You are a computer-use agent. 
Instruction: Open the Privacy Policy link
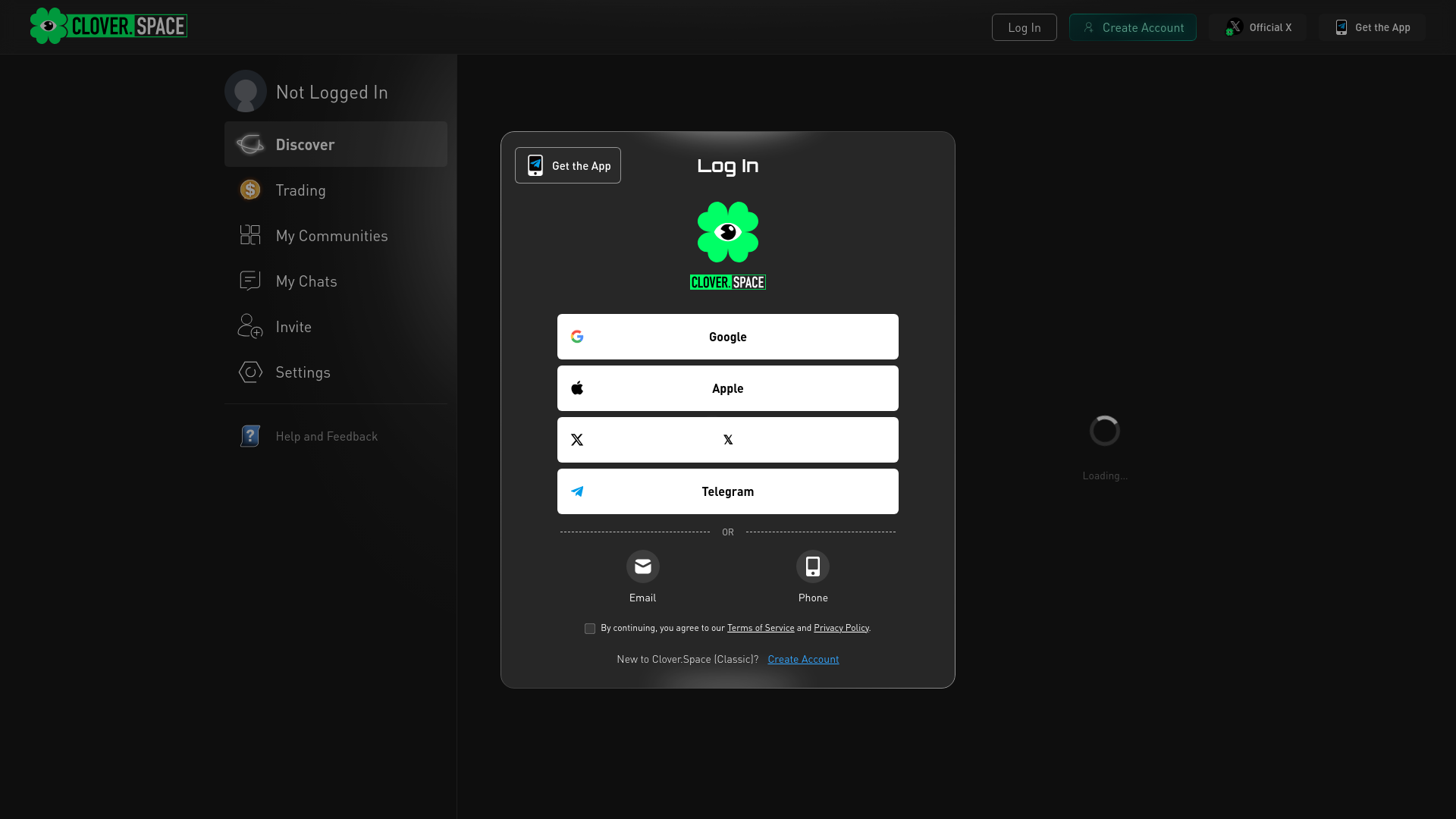tap(841, 628)
